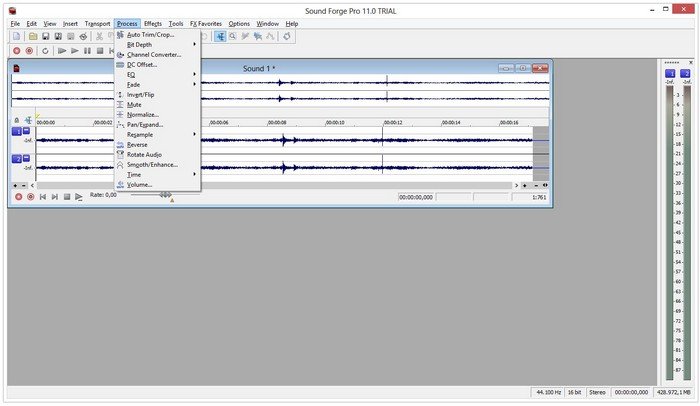The width and height of the screenshot is (700, 406).
Task: Click Record in the Sound 1 window transport
Action: point(18,197)
